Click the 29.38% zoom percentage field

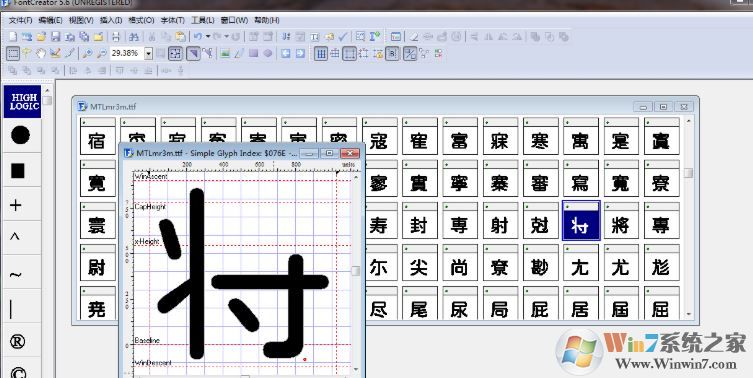[x=126, y=53]
